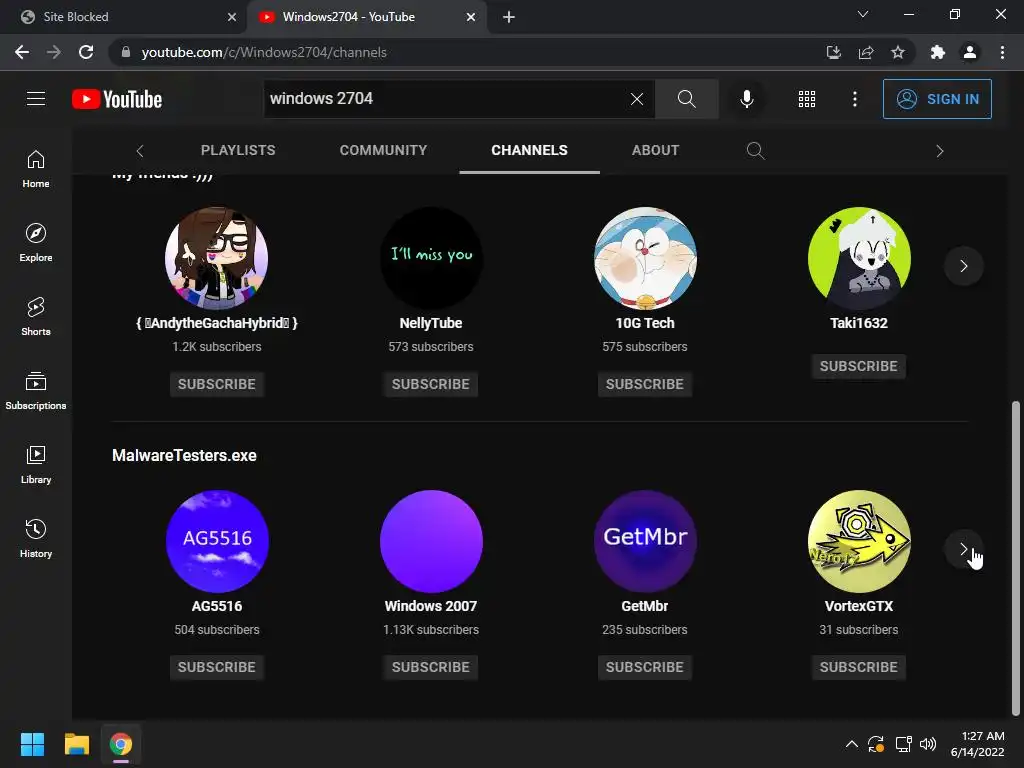Open the AG5516 channel avatar
The height and width of the screenshot is (768, 1024).
[x=217, y=541]
